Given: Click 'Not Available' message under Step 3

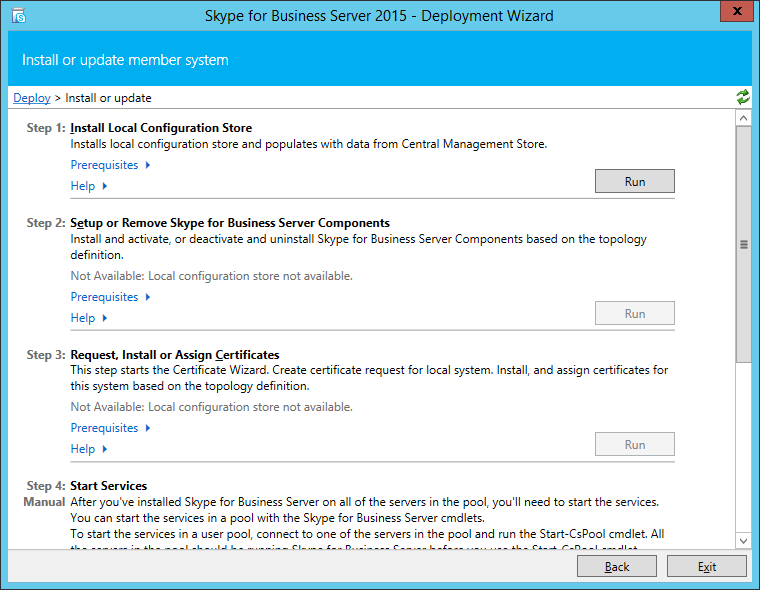Looking at the screenshot, I should pyautogui.click(x=211, y=407).
